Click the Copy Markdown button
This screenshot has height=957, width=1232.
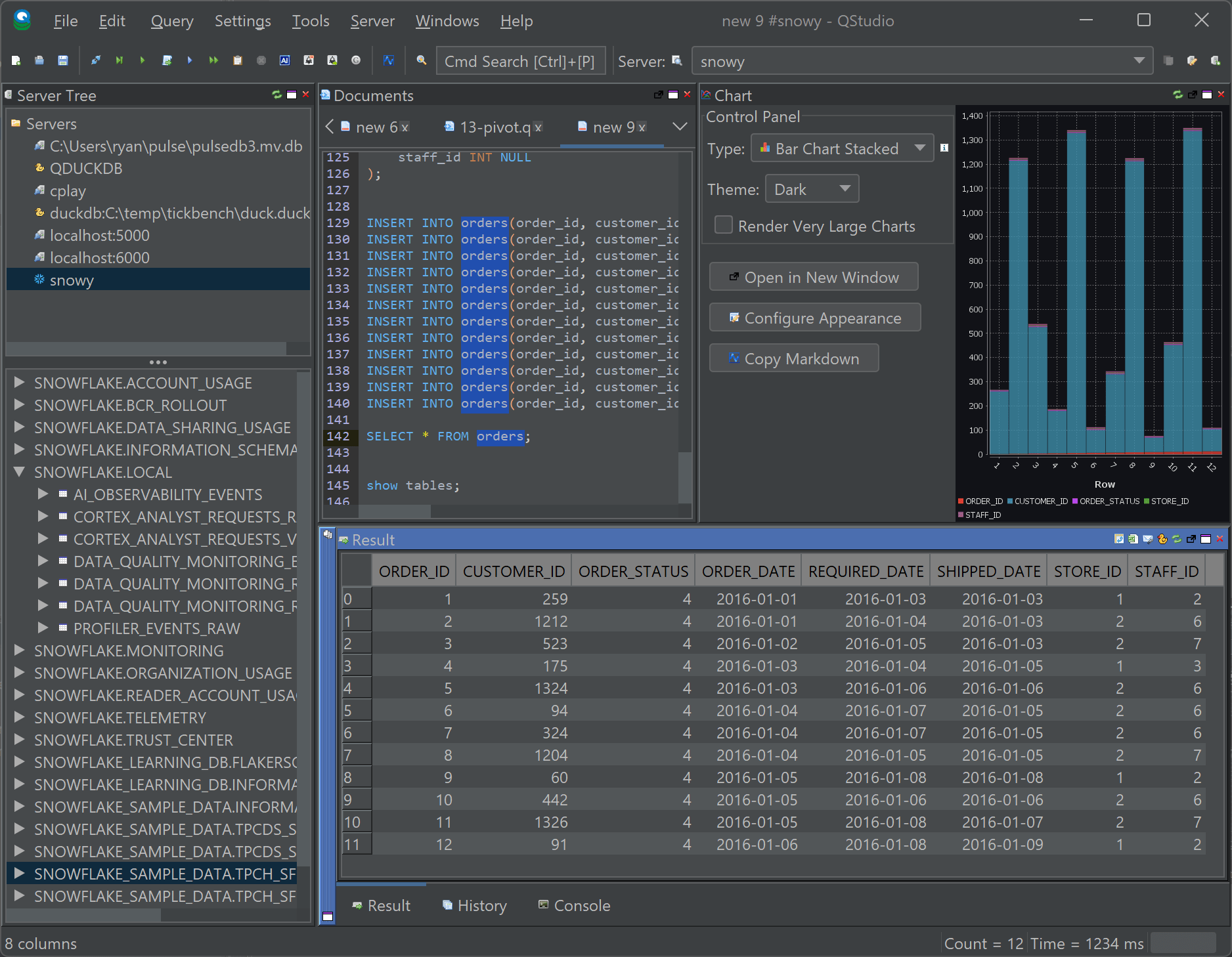794,359
